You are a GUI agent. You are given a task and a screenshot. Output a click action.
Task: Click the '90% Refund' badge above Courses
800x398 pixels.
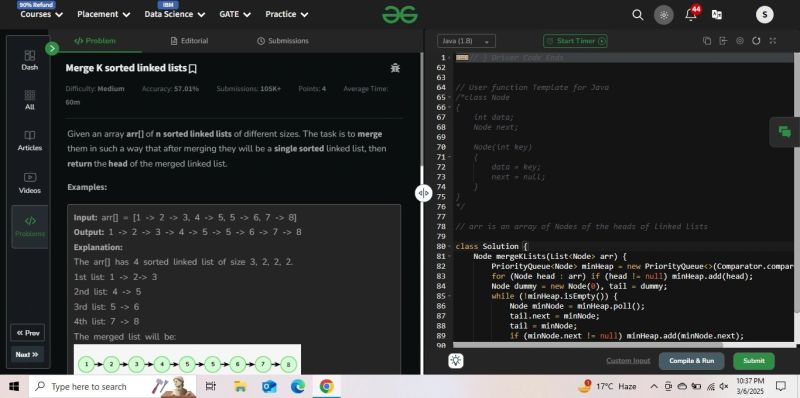tap(35, 4)
